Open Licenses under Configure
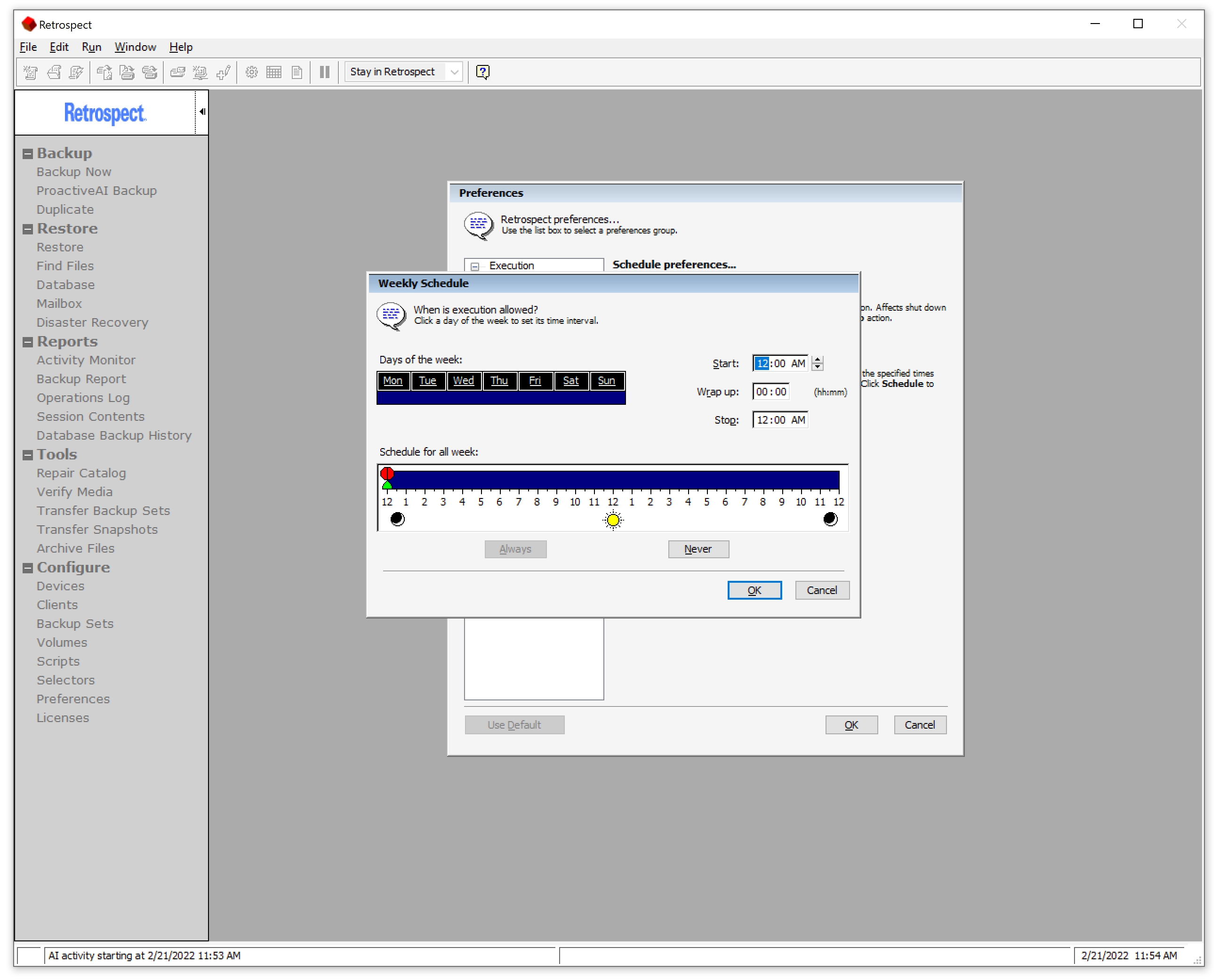 [x=63, y=718]
